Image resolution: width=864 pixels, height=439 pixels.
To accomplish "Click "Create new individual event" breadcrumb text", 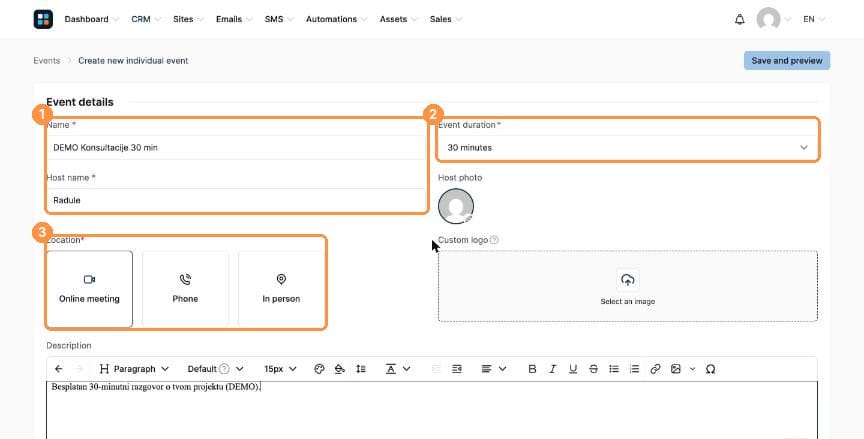I will click(x=133, y=61).
